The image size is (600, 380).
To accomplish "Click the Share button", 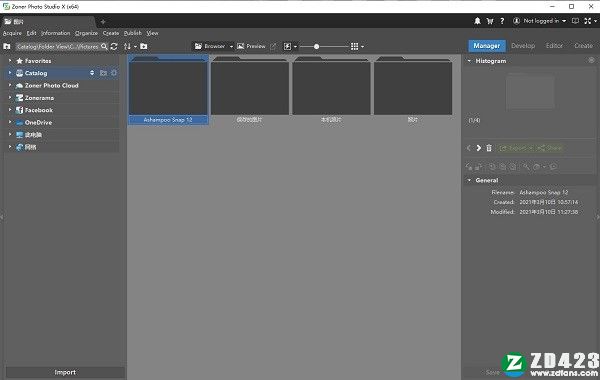I will click(549, 148).
